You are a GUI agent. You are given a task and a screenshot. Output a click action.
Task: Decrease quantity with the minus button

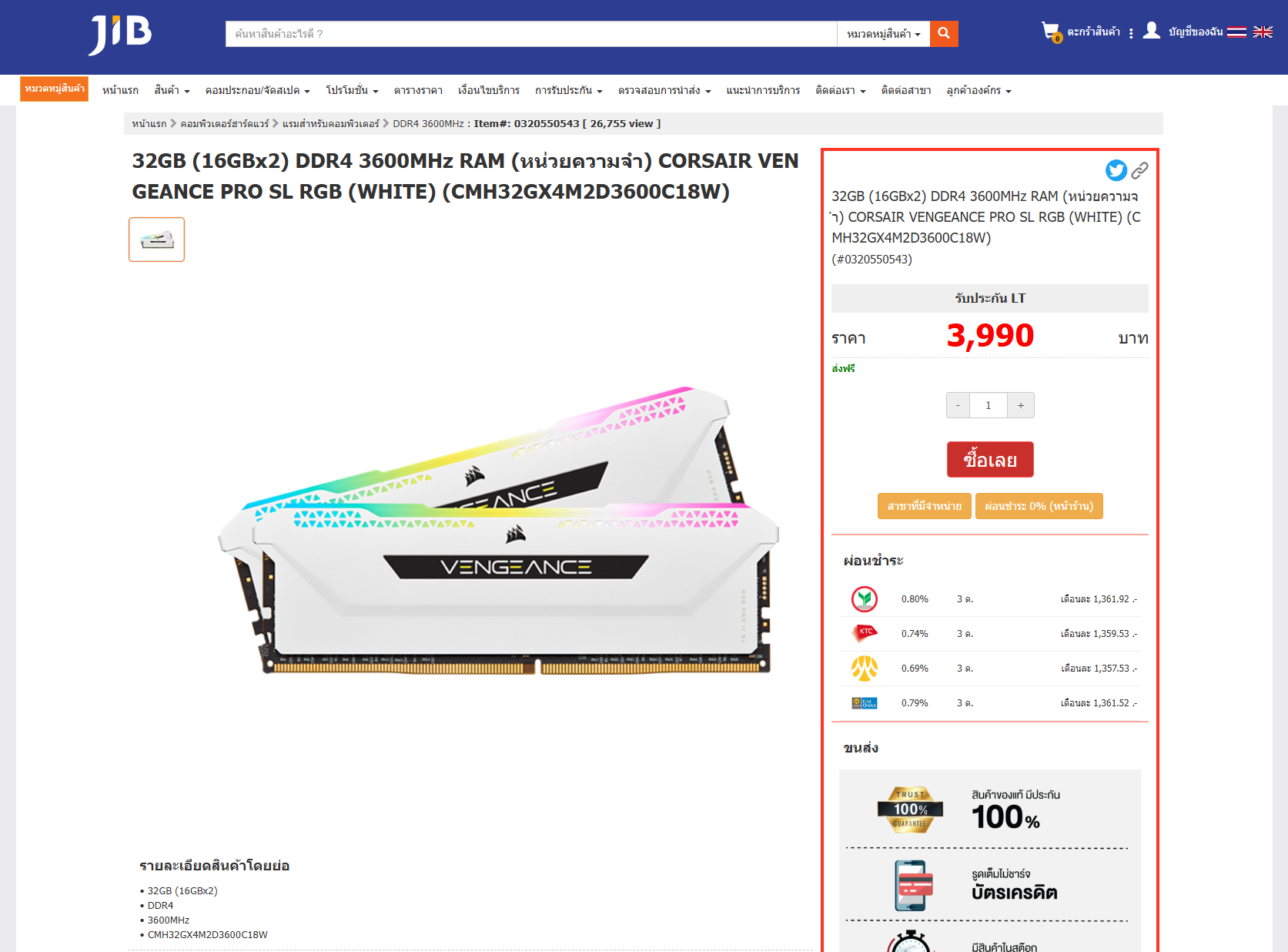pos(958,405)
